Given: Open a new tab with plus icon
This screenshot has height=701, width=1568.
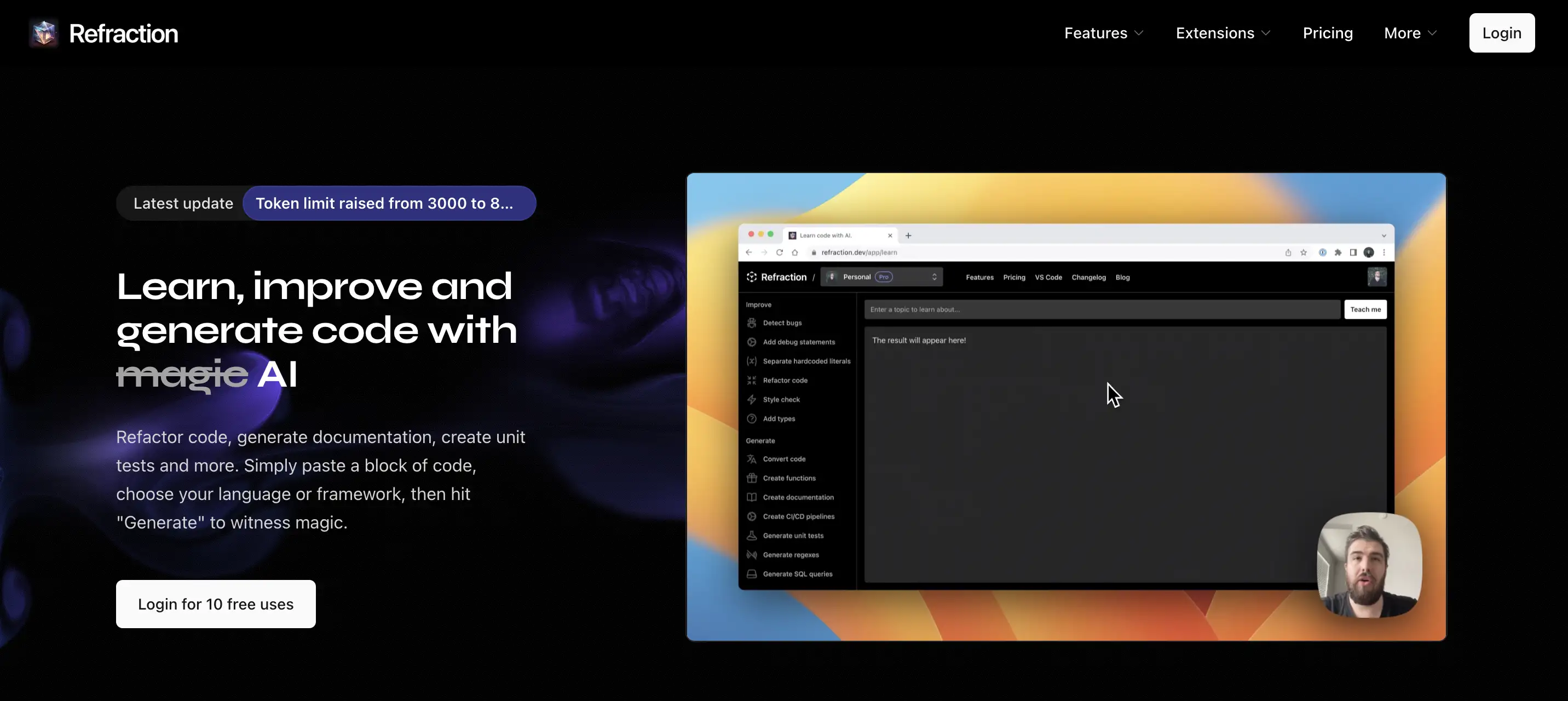Looking at the screenshot, I should click(x=908, y=235).
